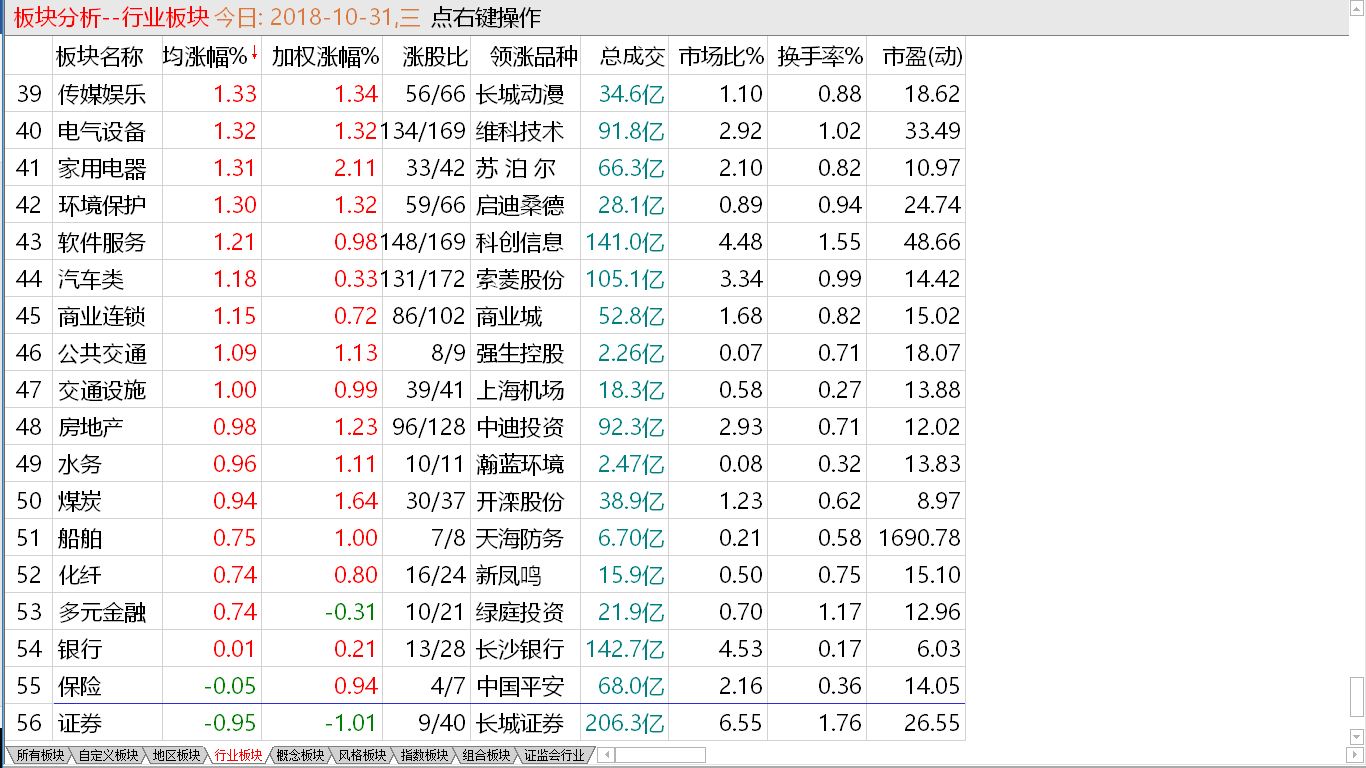1366x768 pixels.
Task: Select the 交通设施 sector name
Action: coord(102,390)
